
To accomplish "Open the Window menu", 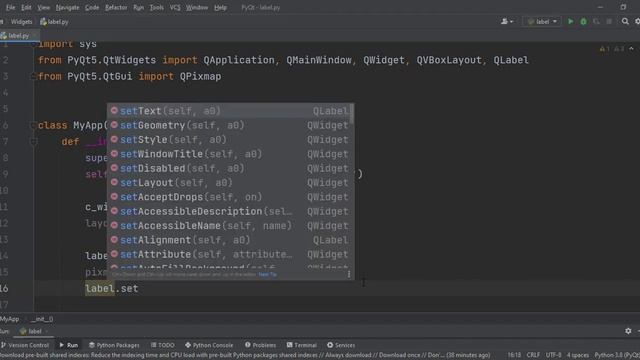I will pos(197,7).
